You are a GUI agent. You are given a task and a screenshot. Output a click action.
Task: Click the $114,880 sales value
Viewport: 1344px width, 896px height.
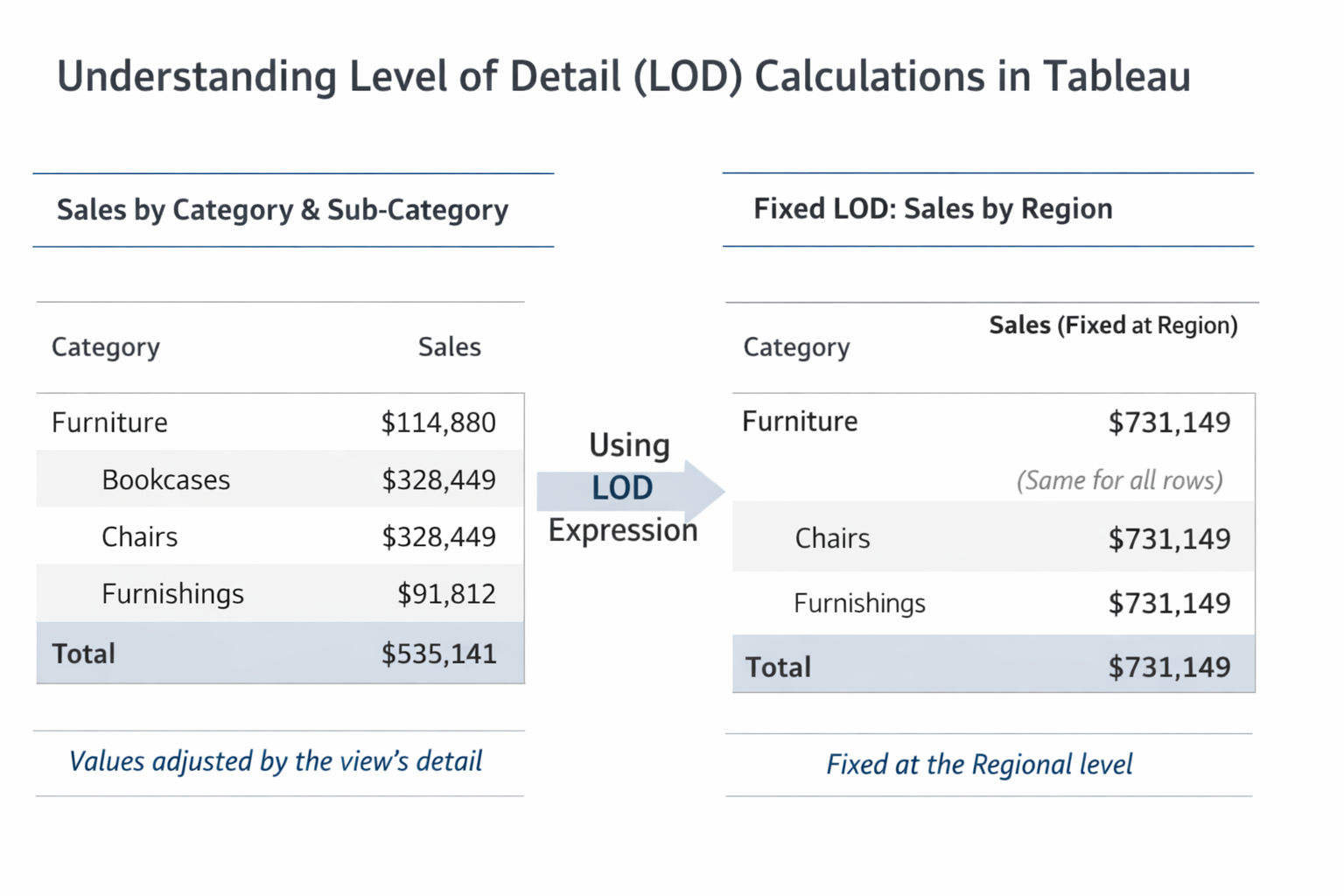pyautogui.click(x=437, y=423)
